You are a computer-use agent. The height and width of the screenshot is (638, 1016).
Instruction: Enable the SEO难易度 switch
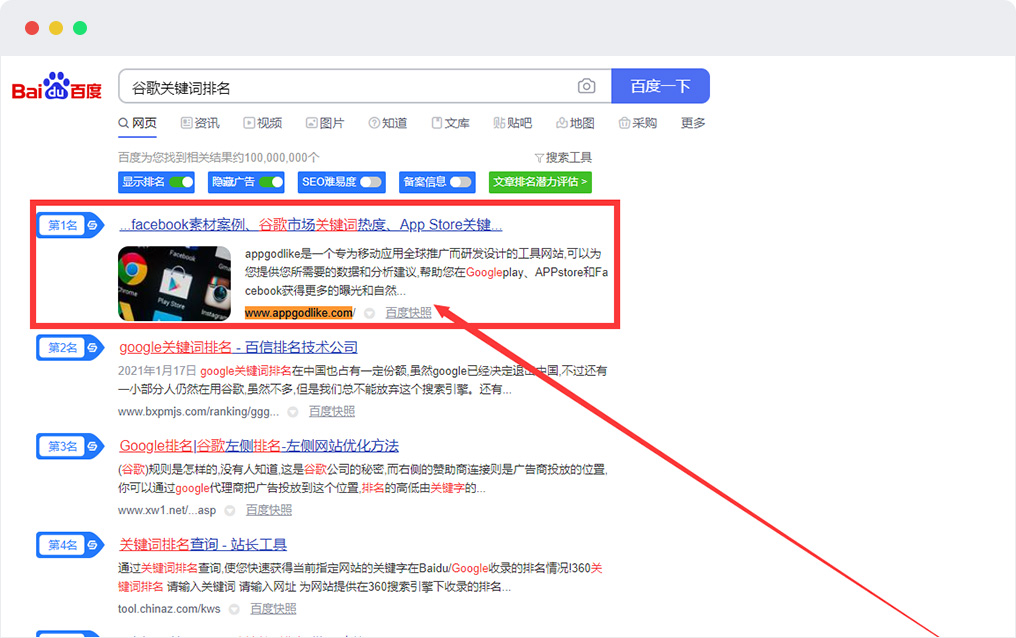tap(371, 182)
